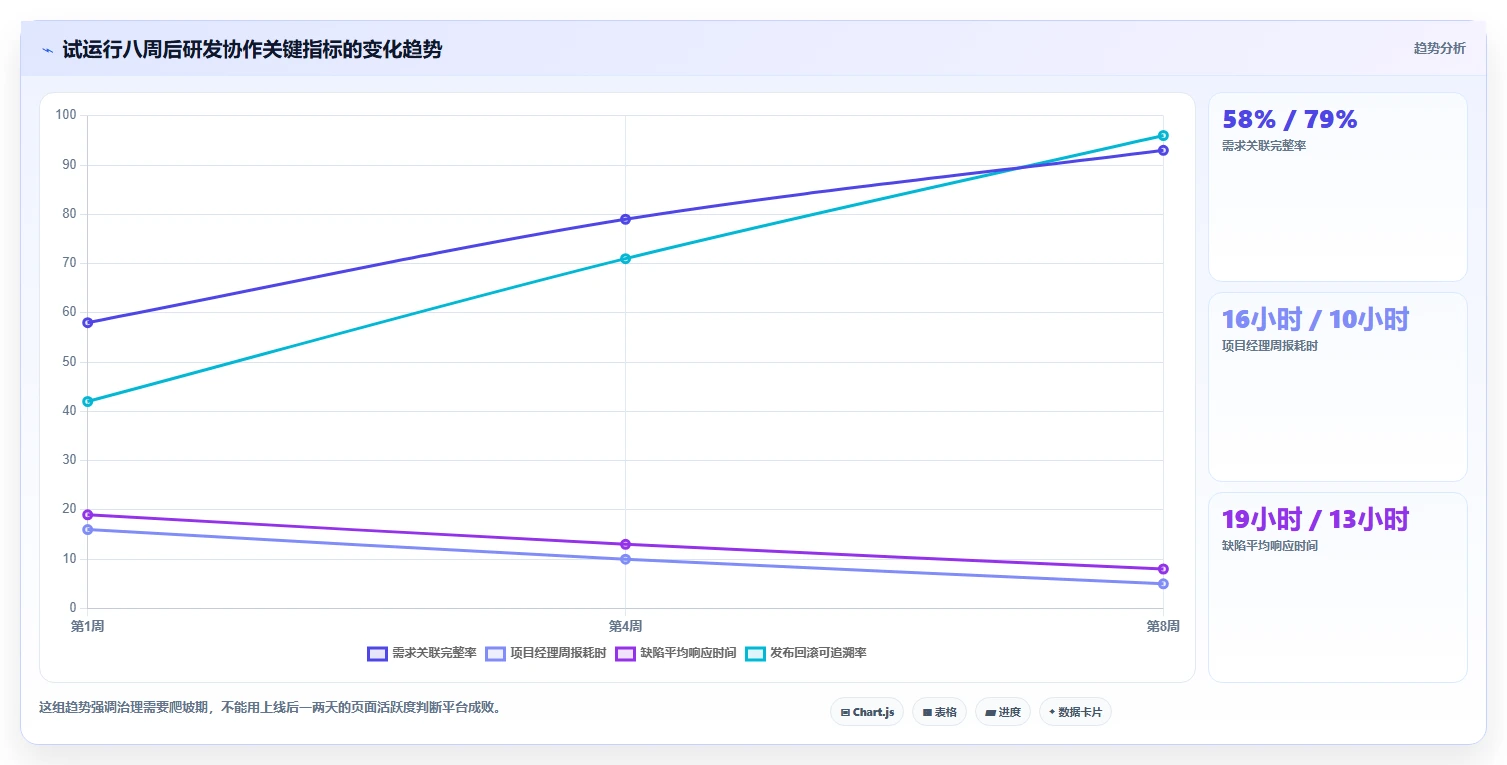The height and width of the screenshot is (765, 1507).
Task: Click the 19小时 / 13小时 stat value
Action: click(x=1315, y=520)
